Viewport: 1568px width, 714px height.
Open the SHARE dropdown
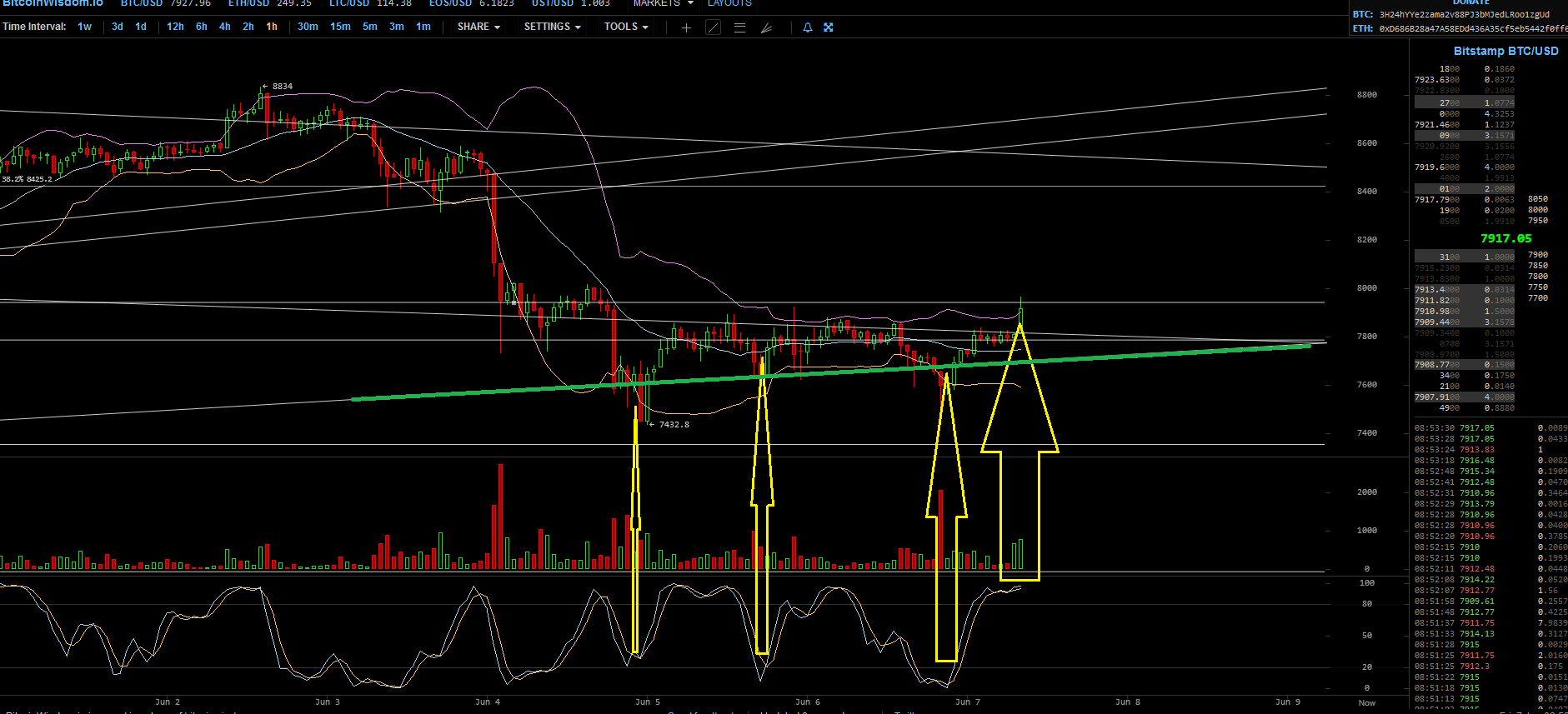[478, 27]
